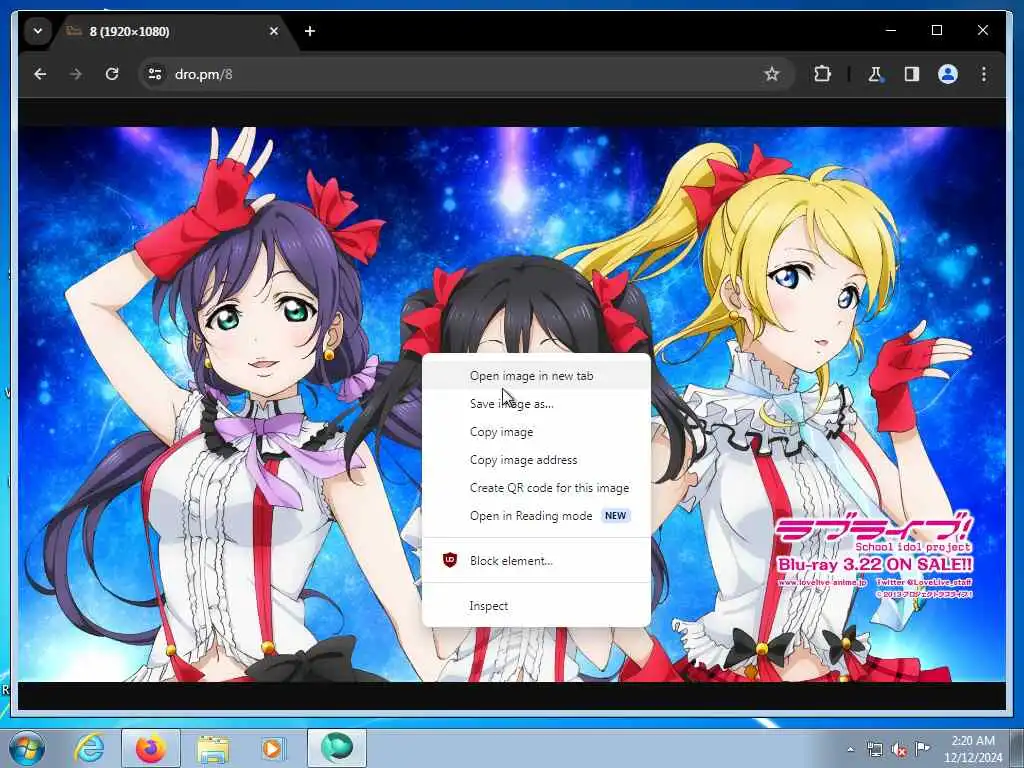The width and height of the screenshot is (1024, 768).
Task: Open Action Center flag icon
Action: 922,749
